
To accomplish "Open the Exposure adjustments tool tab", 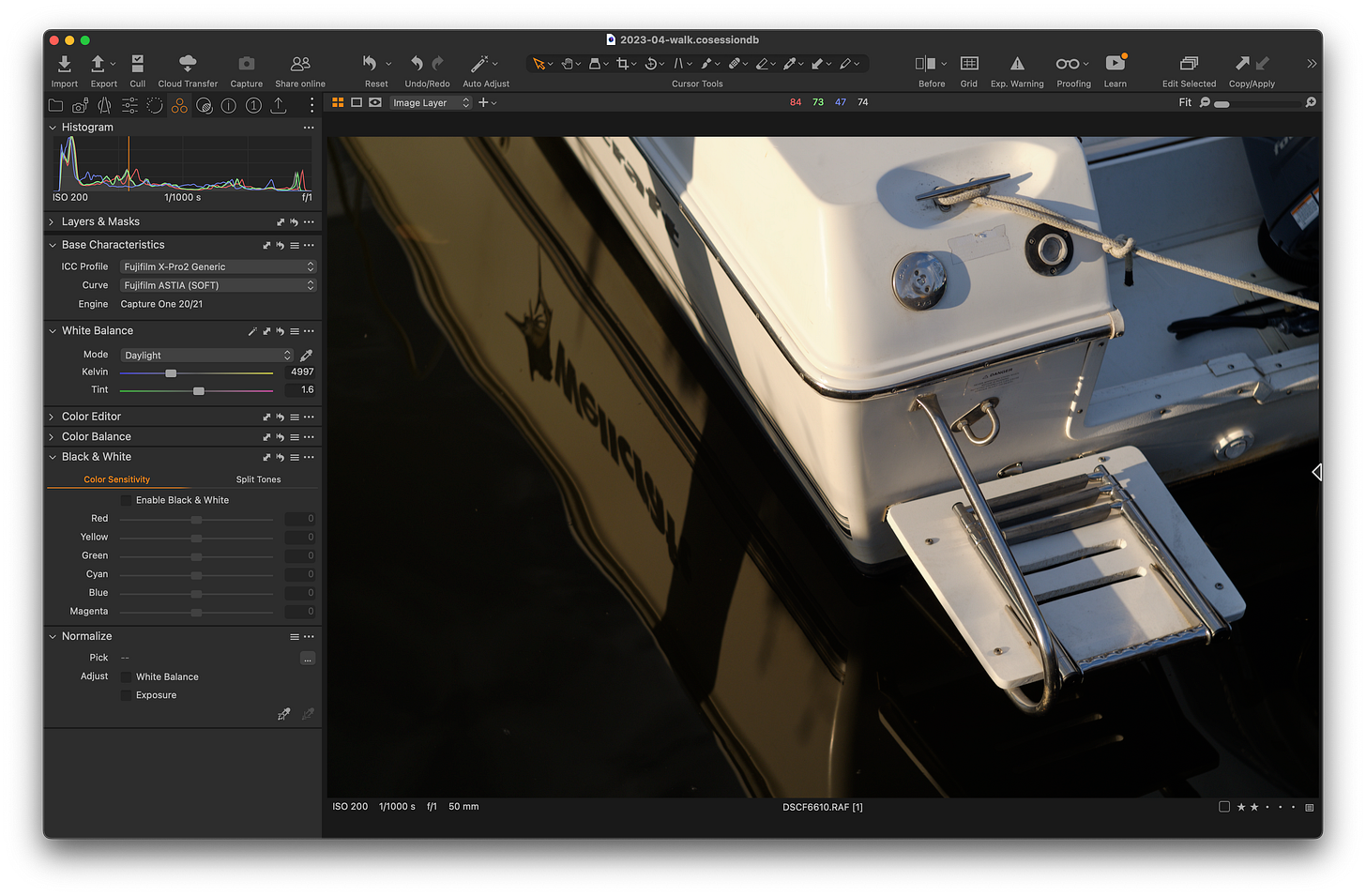I will point(129,105).
